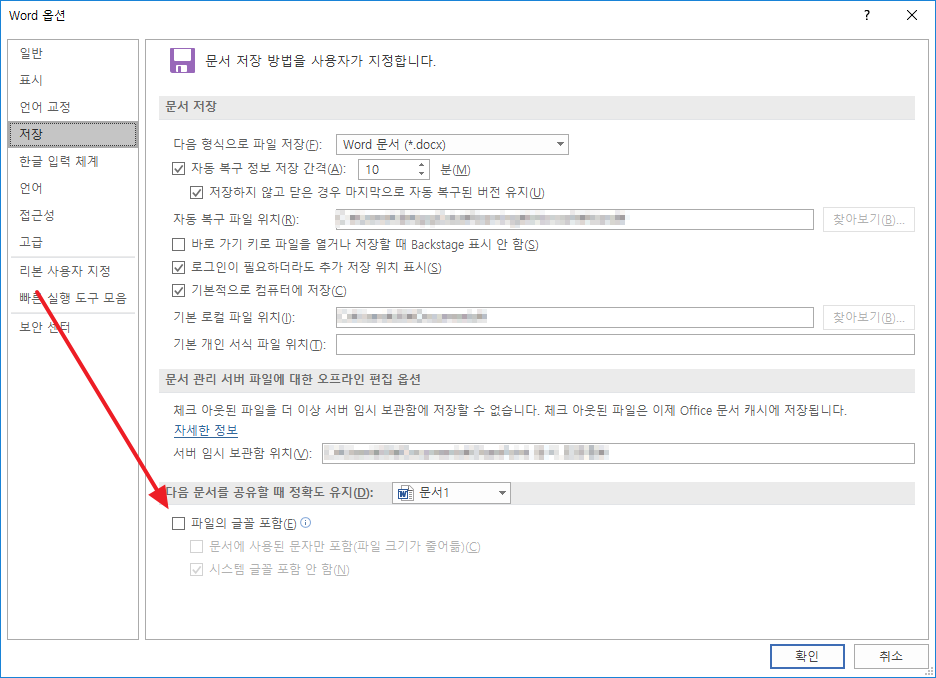Open the 고급 category

pos(31,242)
